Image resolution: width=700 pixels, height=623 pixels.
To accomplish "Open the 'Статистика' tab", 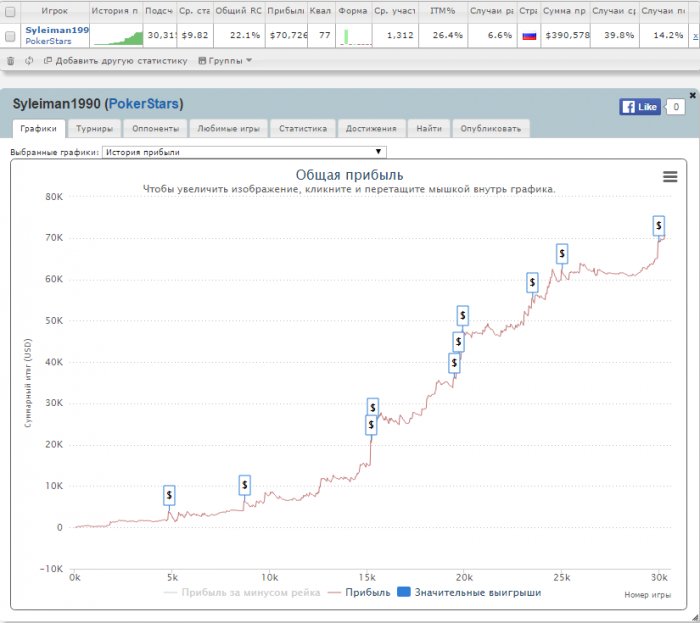I will pos(302,129).
